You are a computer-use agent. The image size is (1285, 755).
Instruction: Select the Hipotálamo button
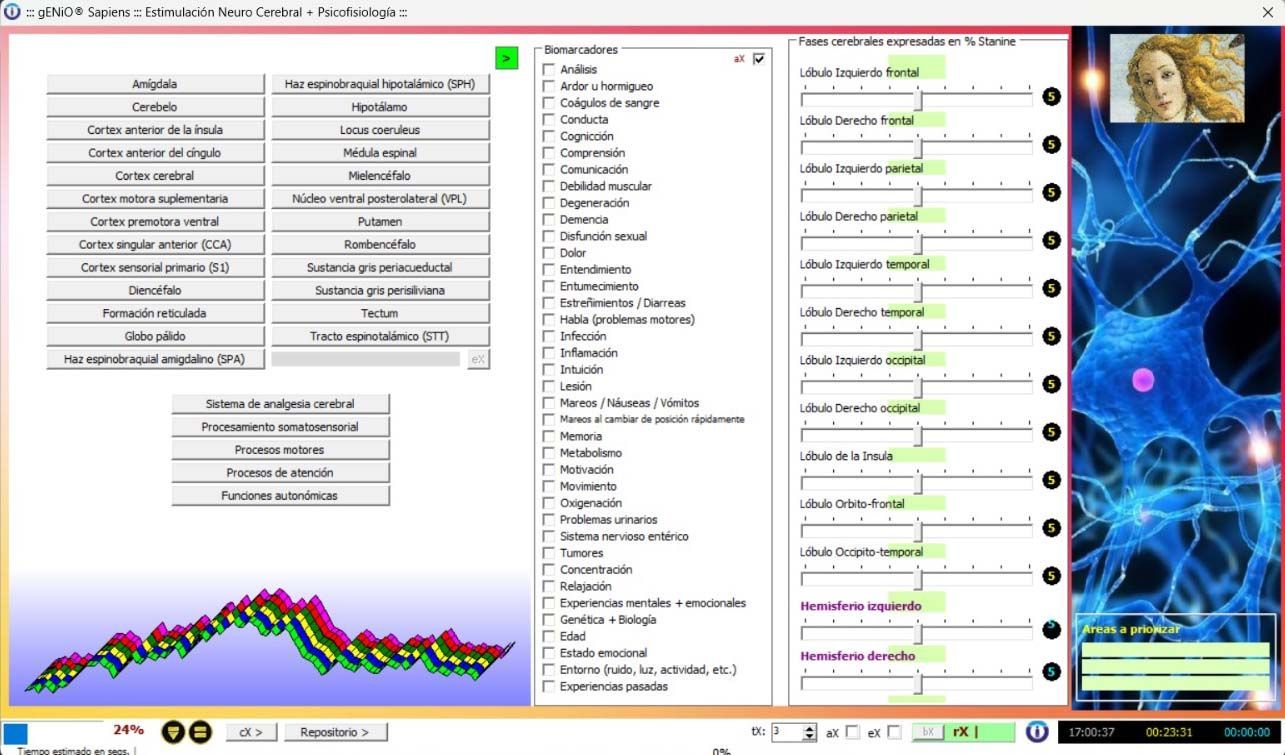click(x=380, y=107)
